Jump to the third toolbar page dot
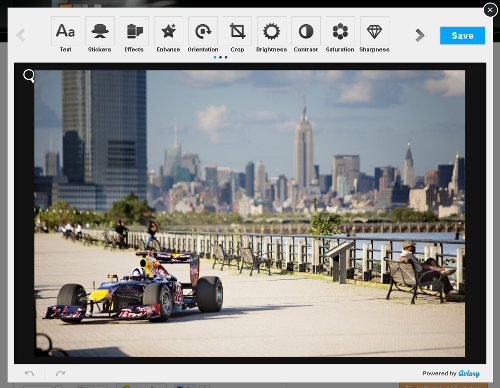Screen dimensions: 500x388 click(226, 57)
